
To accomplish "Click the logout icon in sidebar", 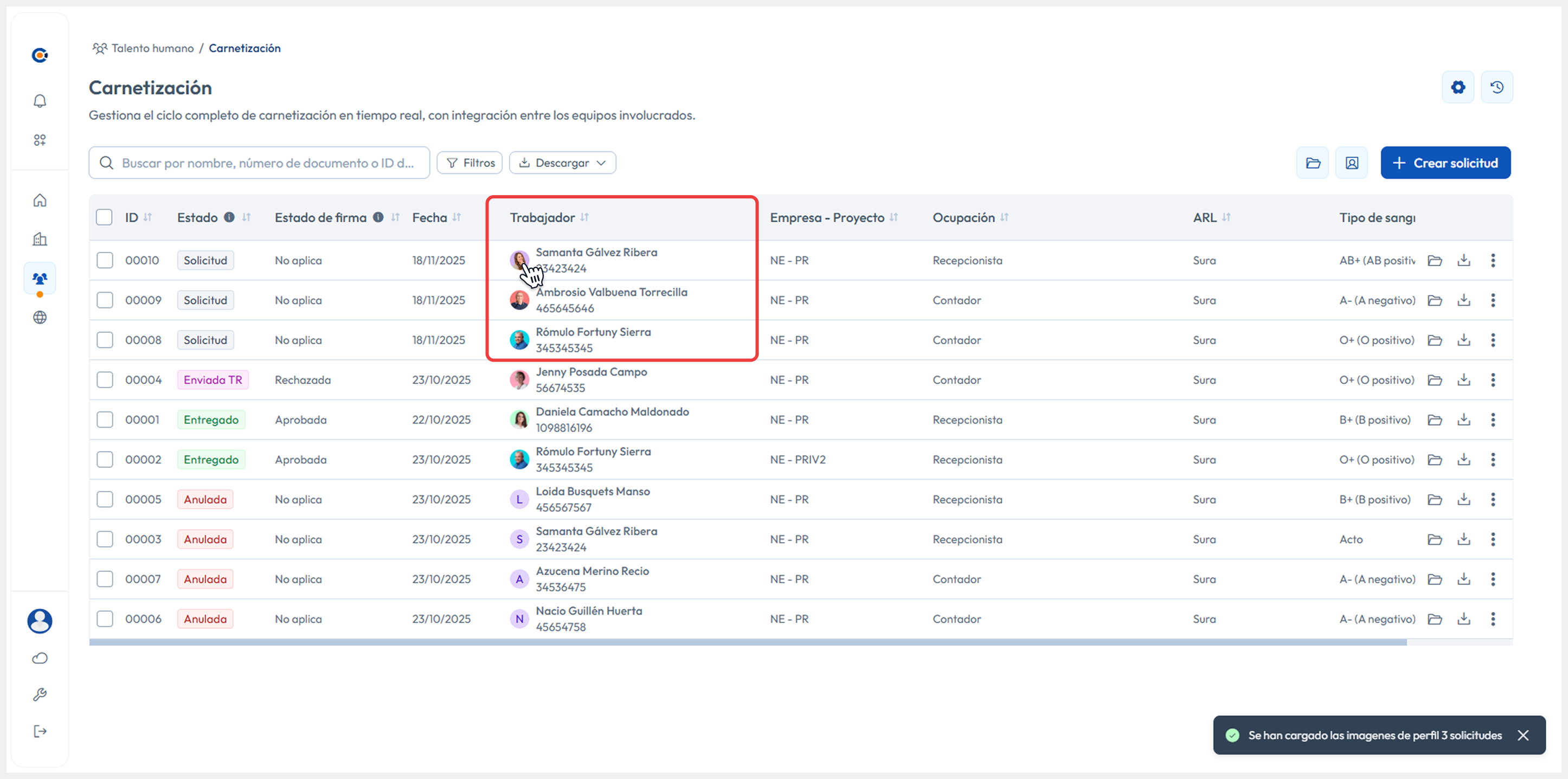I will 40,731.
